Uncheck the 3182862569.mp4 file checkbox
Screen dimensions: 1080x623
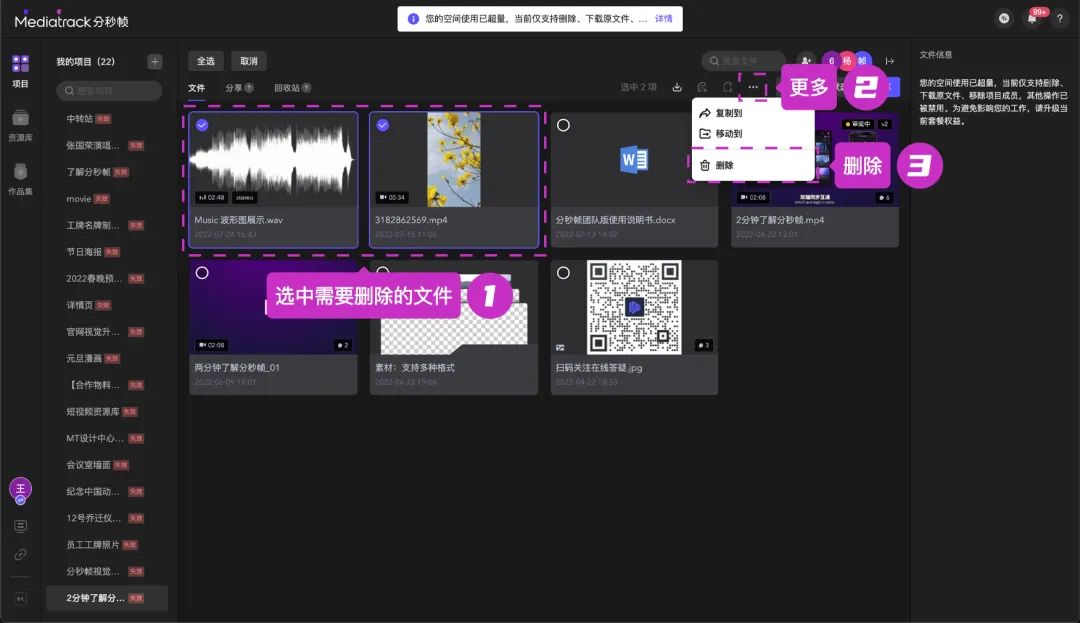click(x=382, y=125)
